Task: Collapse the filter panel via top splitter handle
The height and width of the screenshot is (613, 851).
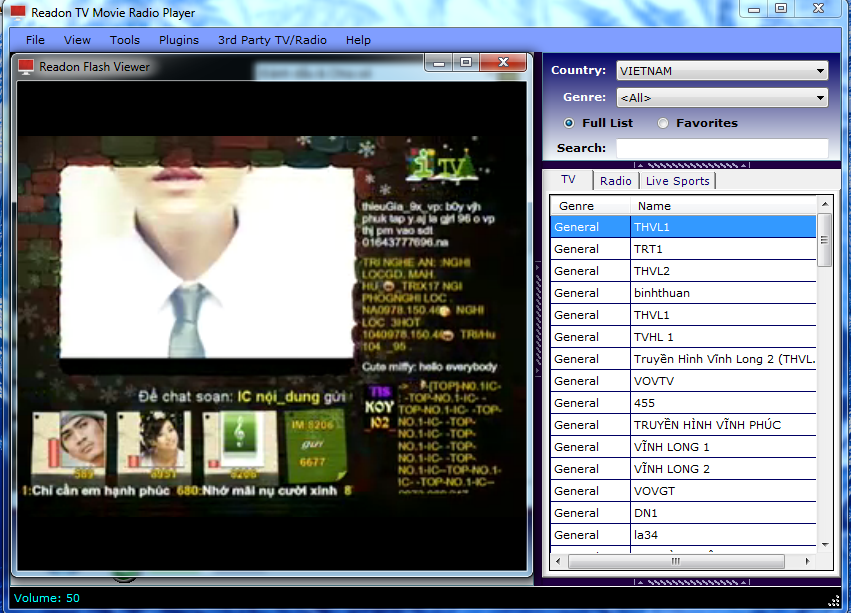Action: pyautogui.click(x=692, y=165)
